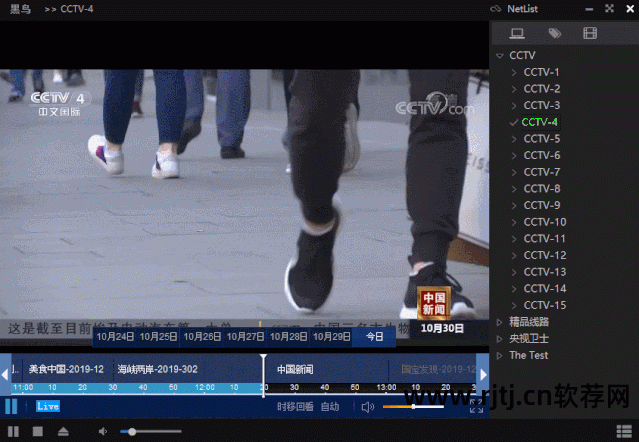Click the 自动 quality option

coord(330,407)
